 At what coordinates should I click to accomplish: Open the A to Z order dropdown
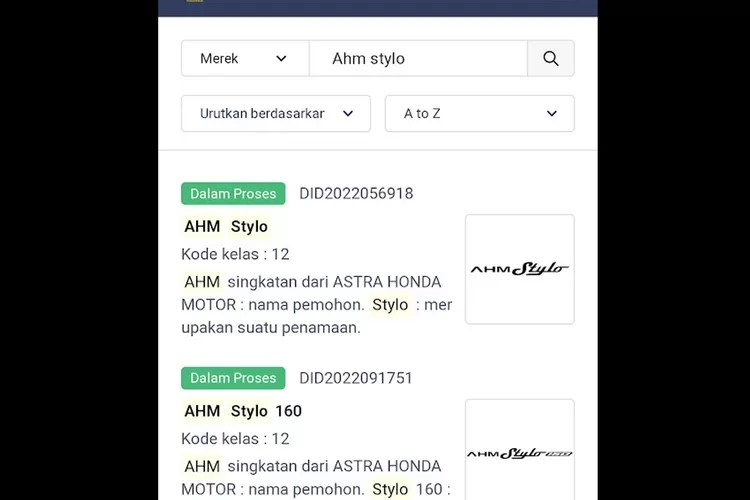[x=479, y=114]
